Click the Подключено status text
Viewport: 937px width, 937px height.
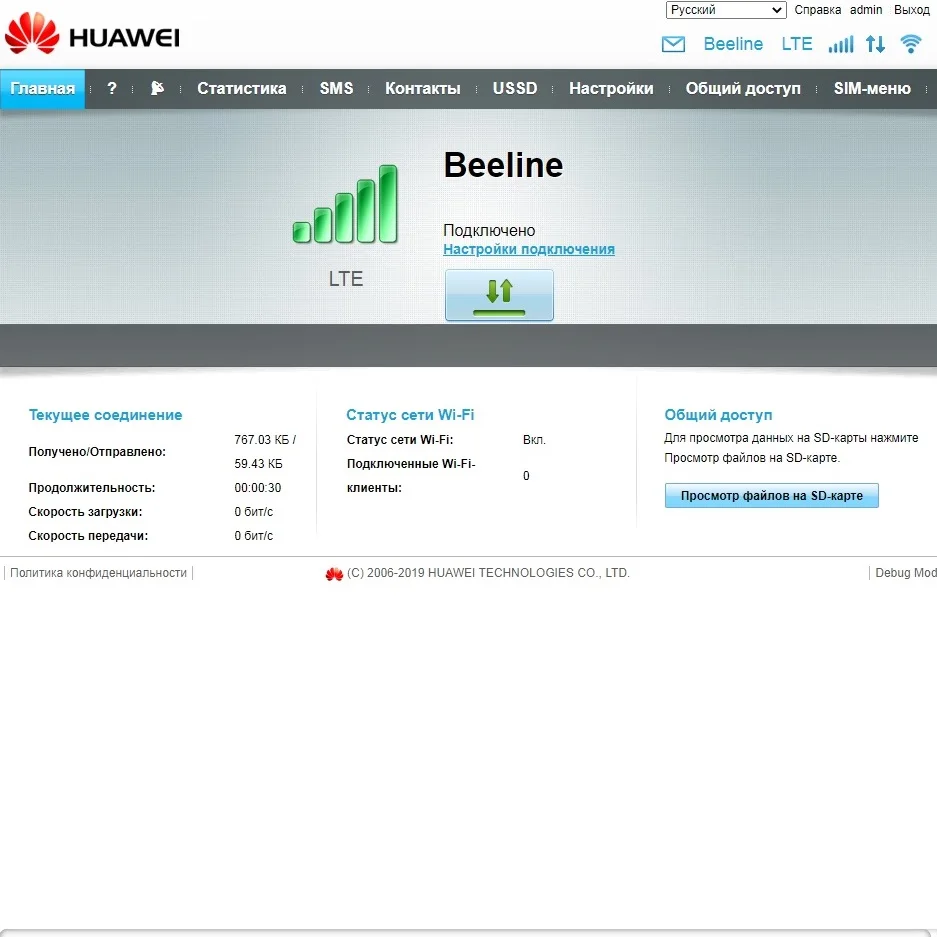click(x=489, y=231)
